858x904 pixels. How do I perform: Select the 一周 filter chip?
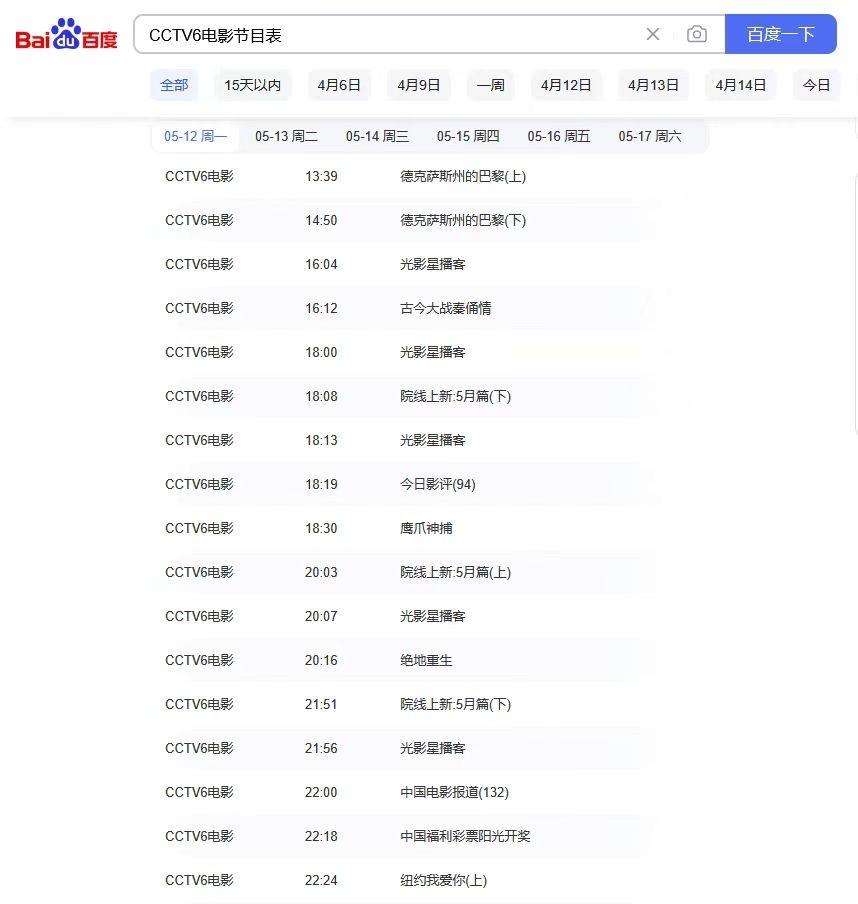pyautogui.click(x=491, y=85)
